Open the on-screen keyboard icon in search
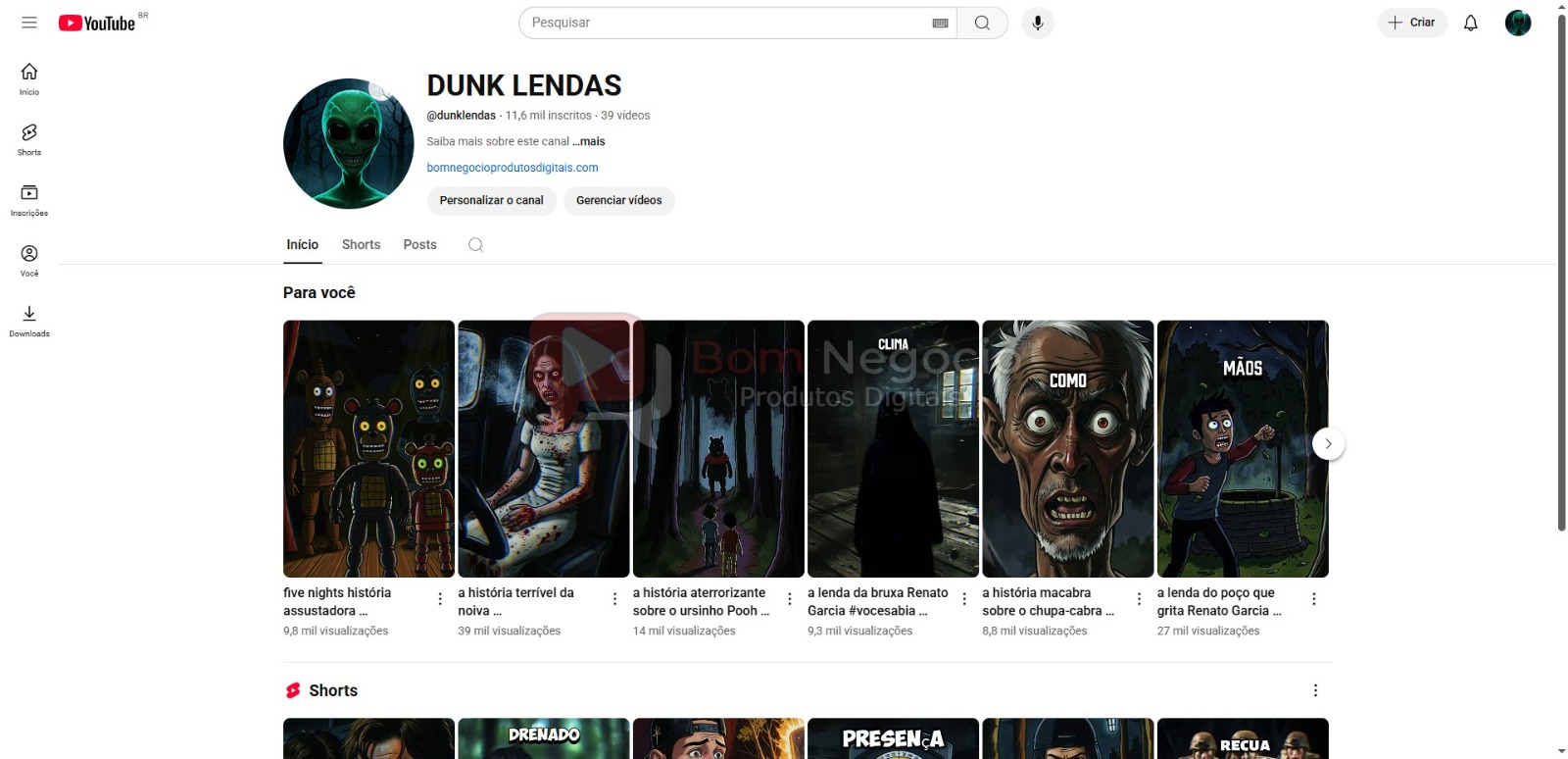1568x759 pixels. [940, 23]
